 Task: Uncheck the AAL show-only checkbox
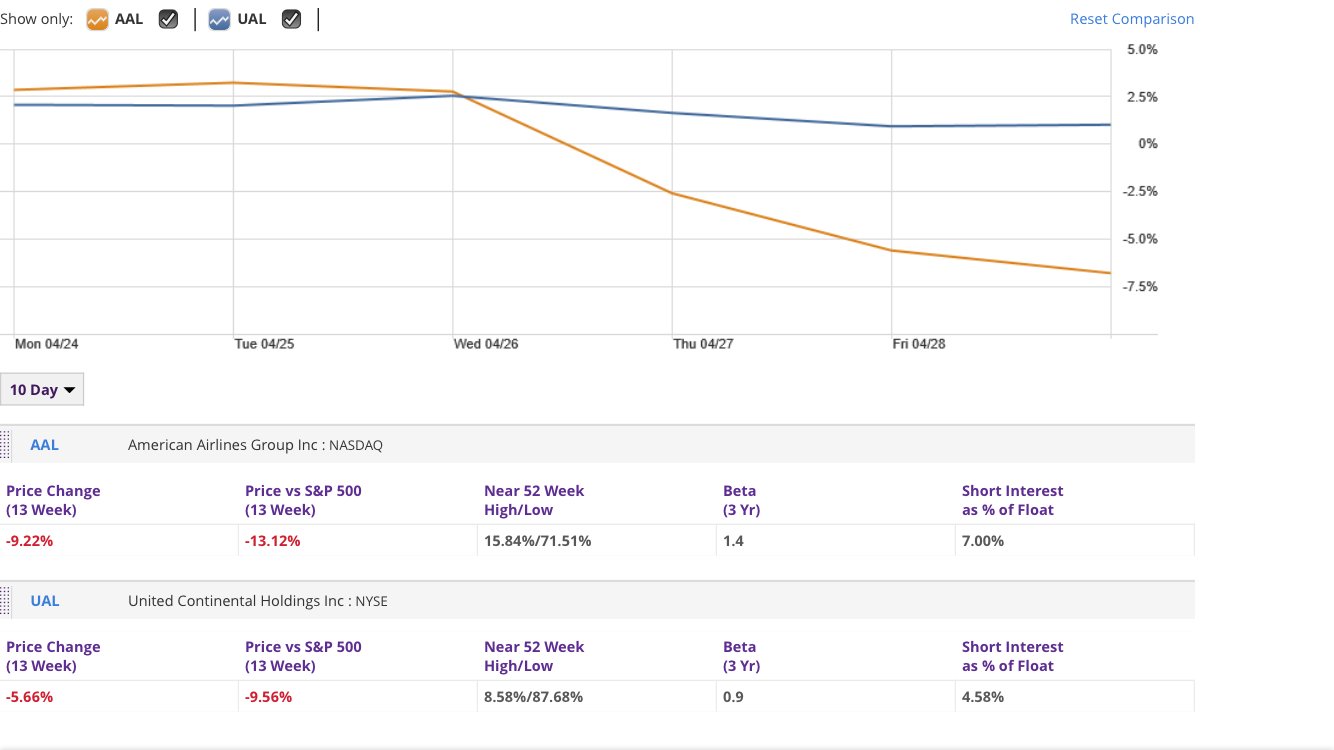coord(169,19)
